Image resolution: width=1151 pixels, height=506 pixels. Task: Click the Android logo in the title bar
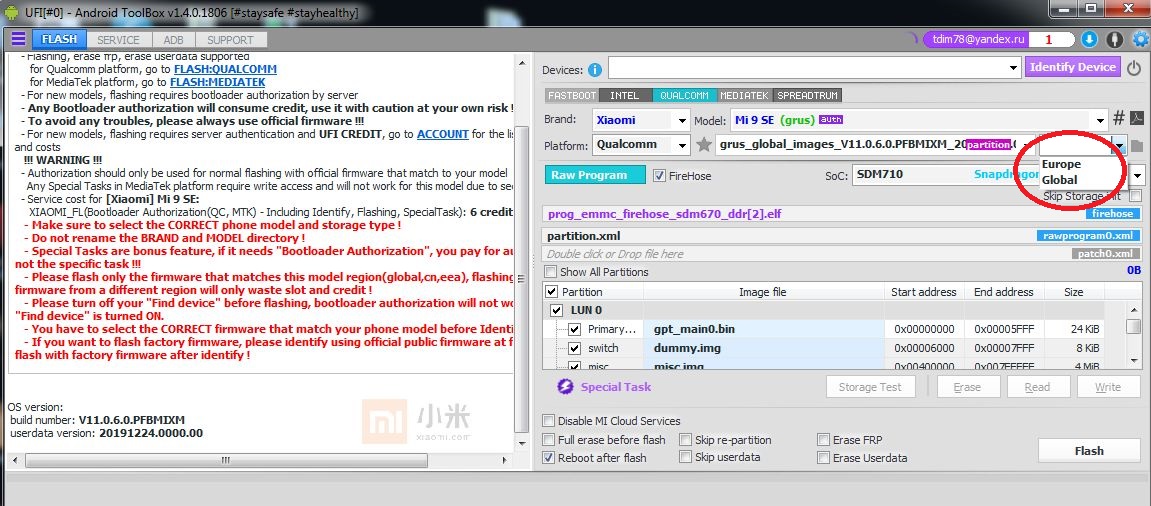[x=12, y=11]
